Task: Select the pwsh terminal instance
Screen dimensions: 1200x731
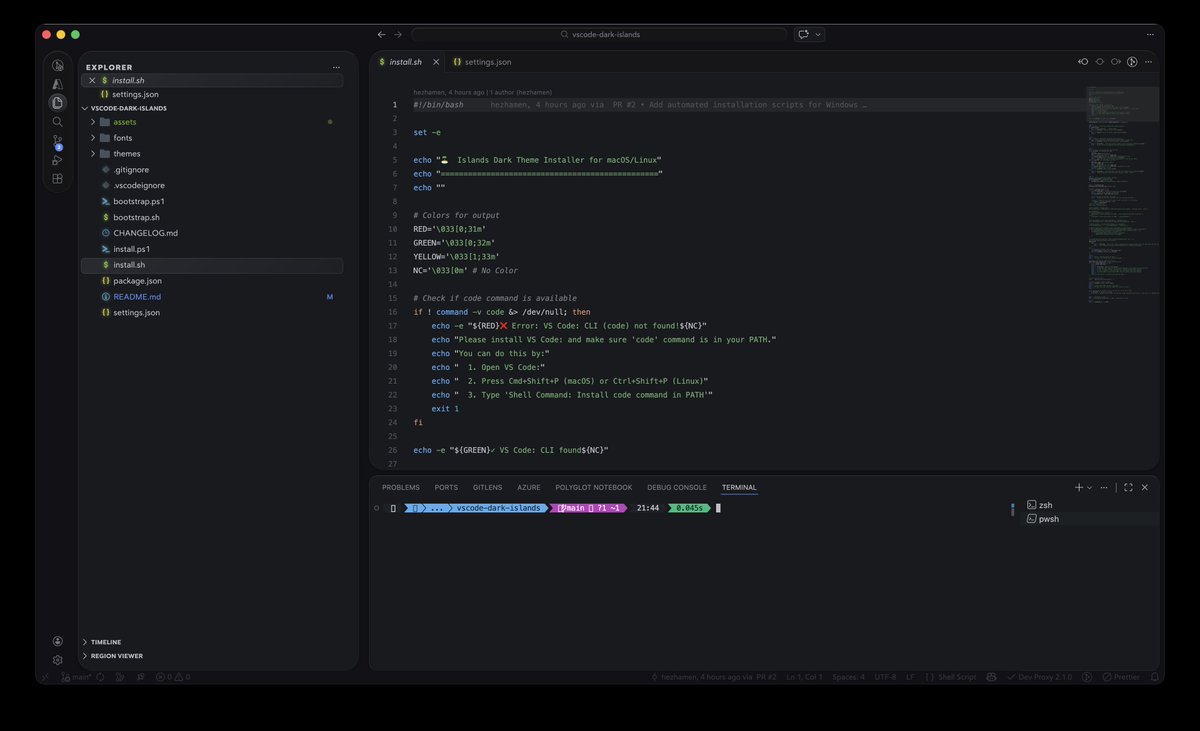Action: [1090, 519]
